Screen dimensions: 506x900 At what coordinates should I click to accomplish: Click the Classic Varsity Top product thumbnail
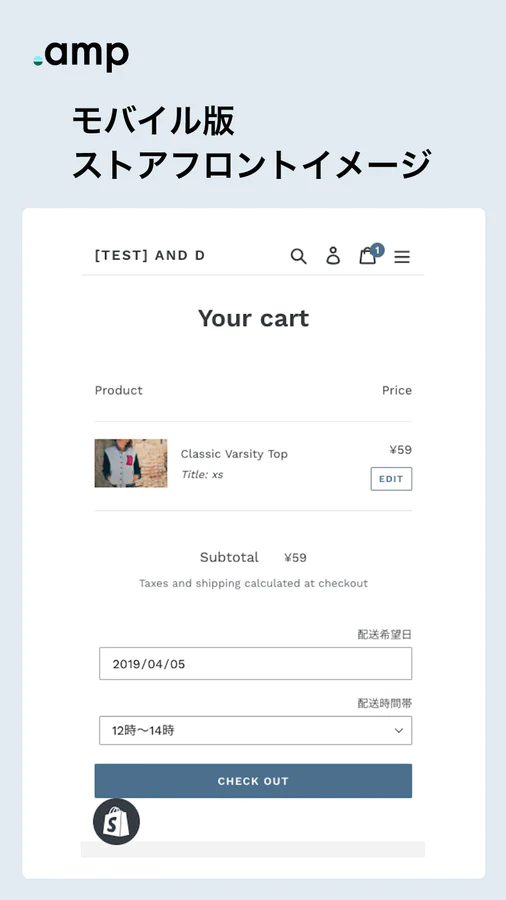pyautogui.click(x=131, y=463)
